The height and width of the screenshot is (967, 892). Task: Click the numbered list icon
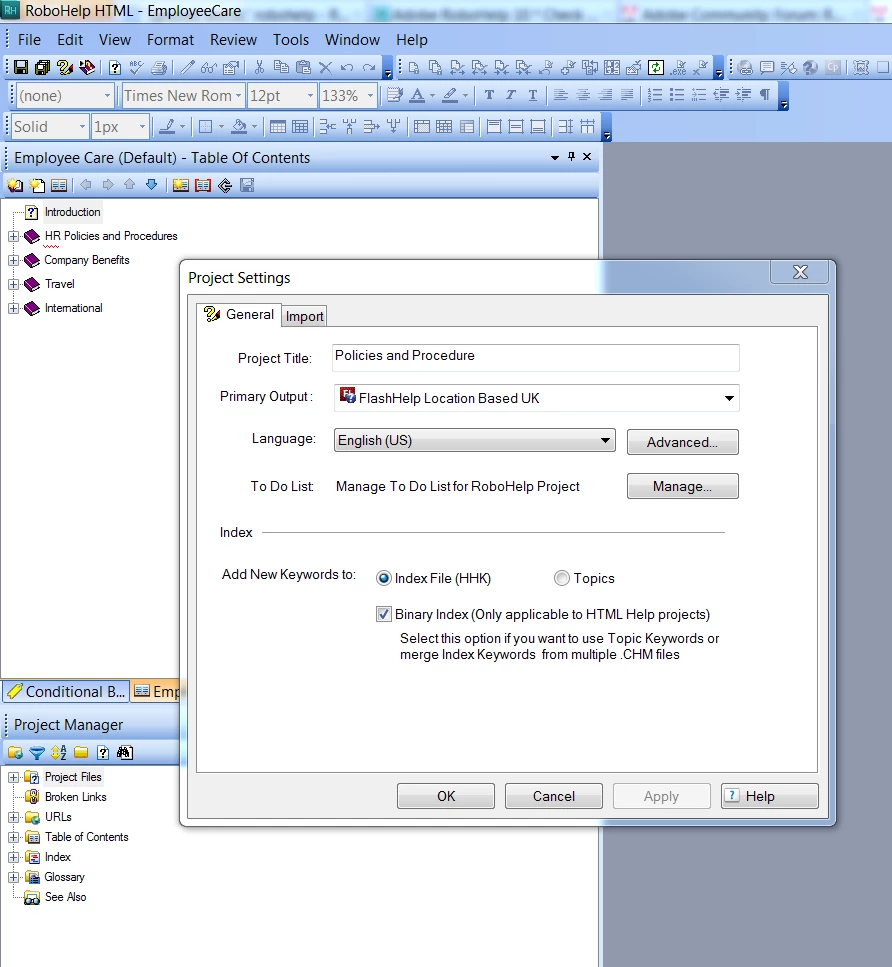pos(655,95)
